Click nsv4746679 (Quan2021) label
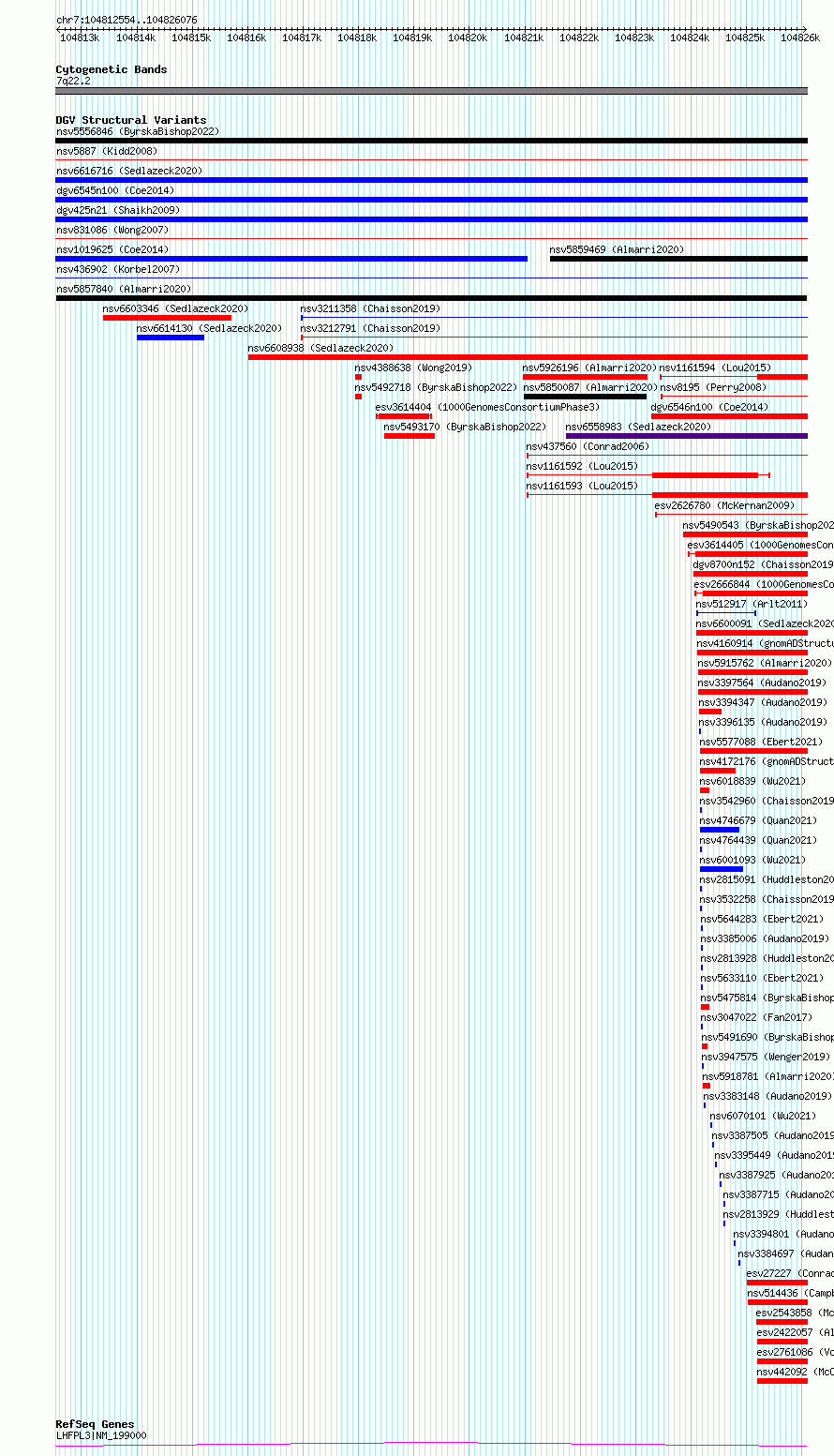The height and width of the screenshot is (1456, 834). point(758,820)
